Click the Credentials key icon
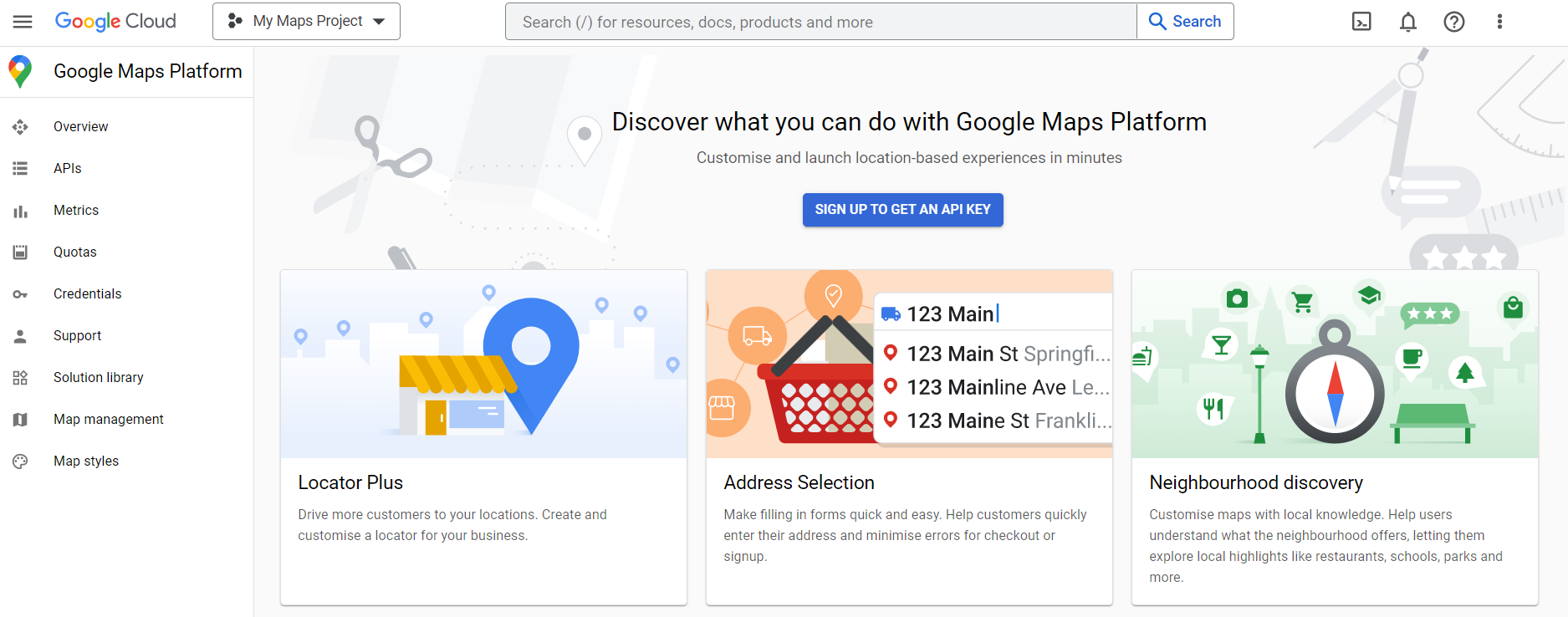Viewport: 1568px width, 617px height. pyautogui.click(x=20, y=294)
